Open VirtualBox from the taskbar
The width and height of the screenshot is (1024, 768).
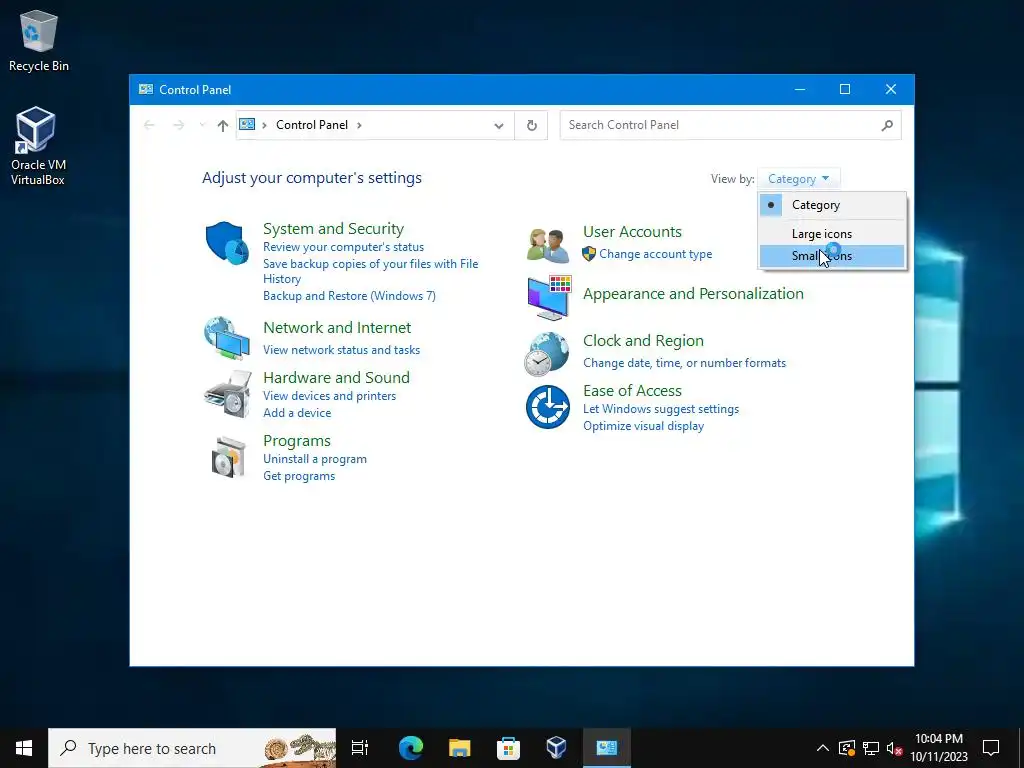(x=556, y=748)
